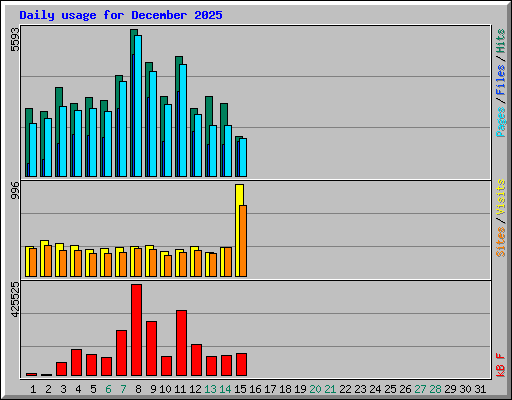Screen dimensions: 512x400
Task: Click the cyan pages bar for day 13
Action: [213, 151]
